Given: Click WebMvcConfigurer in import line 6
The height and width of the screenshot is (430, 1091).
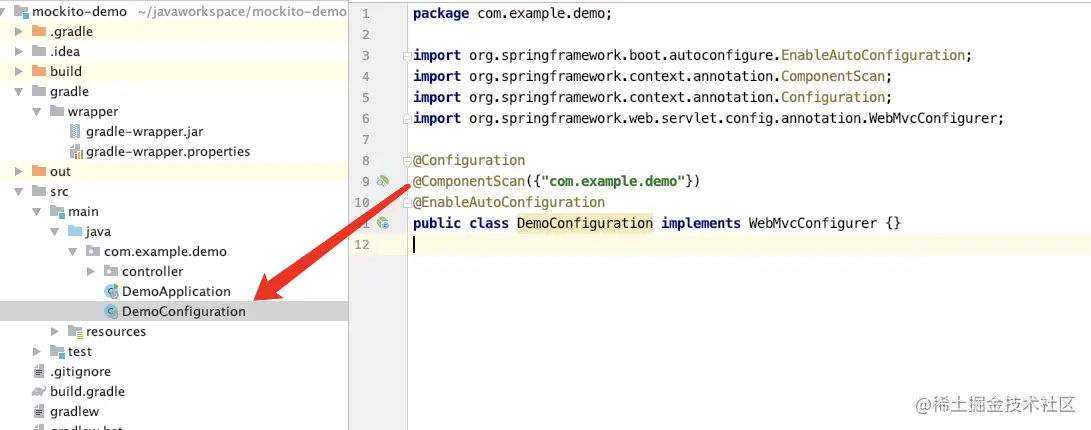Looking at the screenshot, I should pos(932,118).
